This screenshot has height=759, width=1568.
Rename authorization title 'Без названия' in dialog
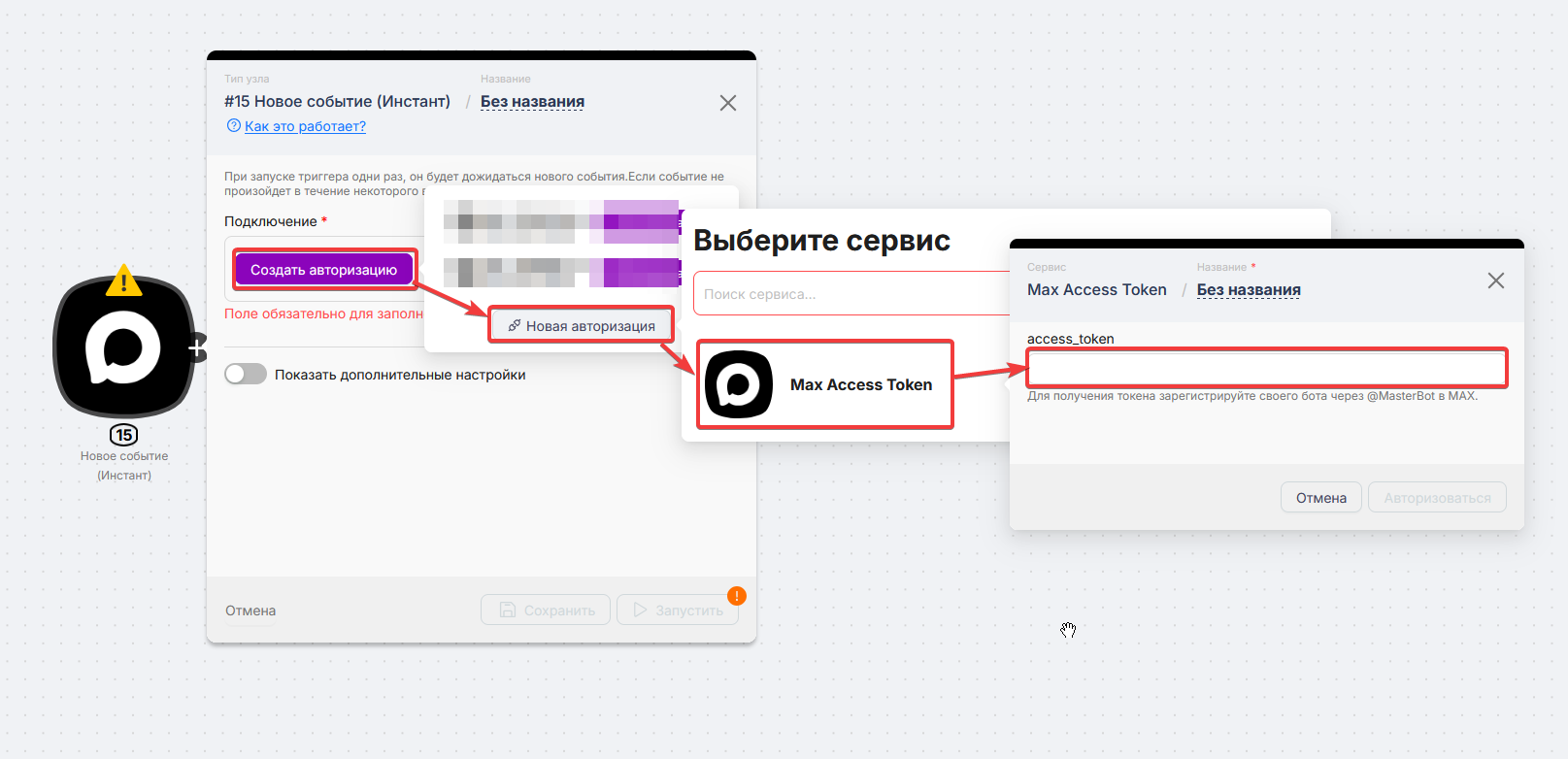pyautogui.click(x=1249, y=290)
